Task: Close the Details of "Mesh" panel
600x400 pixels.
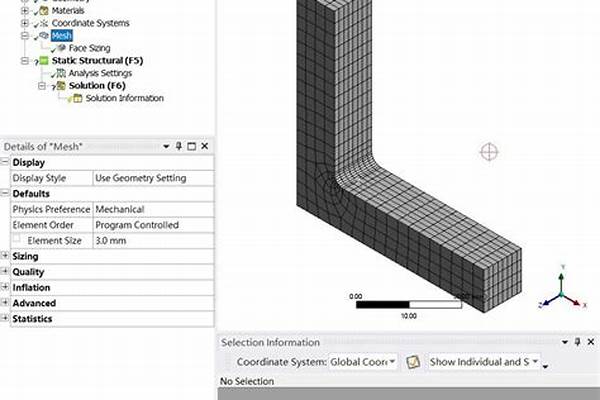Action: tap(205, 146)
